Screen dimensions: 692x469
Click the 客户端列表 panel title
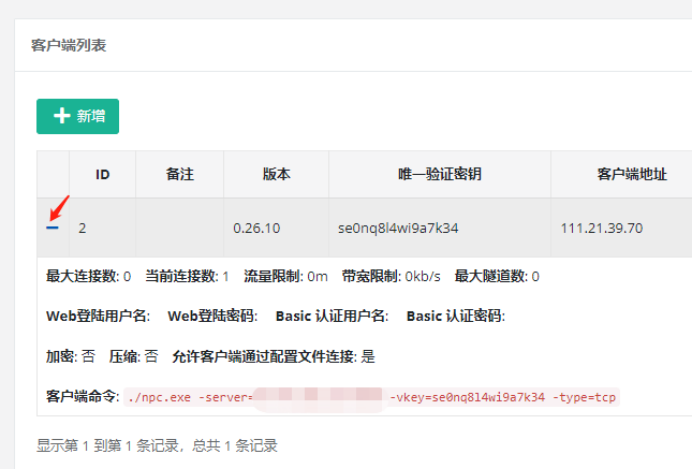pos(68,45)
